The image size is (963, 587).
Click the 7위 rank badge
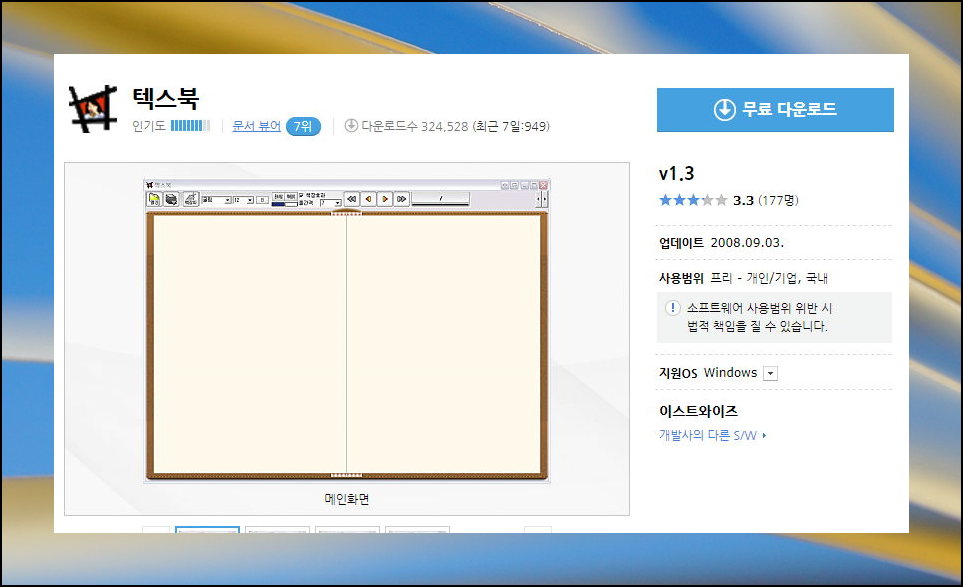pyautogui.click(x=303, y=126)
